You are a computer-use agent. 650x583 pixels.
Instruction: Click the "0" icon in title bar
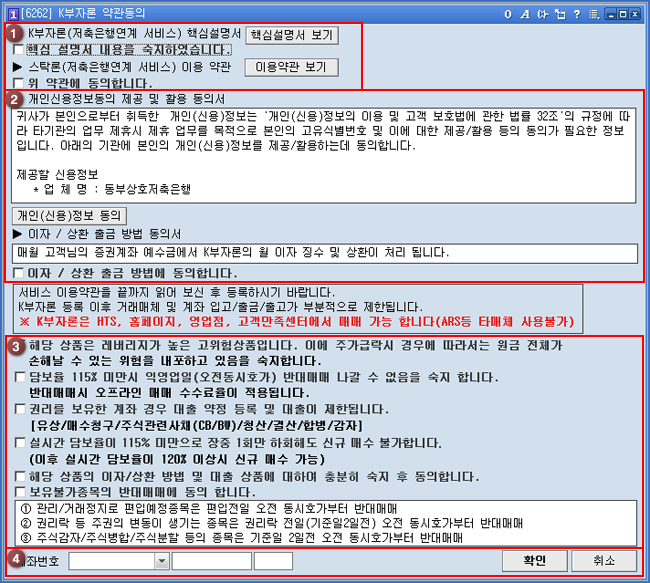510,12
